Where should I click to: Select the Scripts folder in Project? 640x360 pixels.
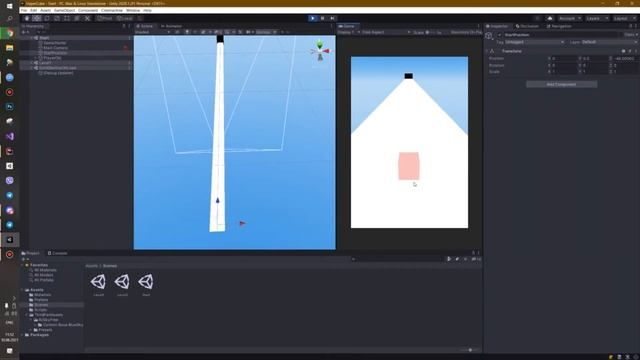40,310
